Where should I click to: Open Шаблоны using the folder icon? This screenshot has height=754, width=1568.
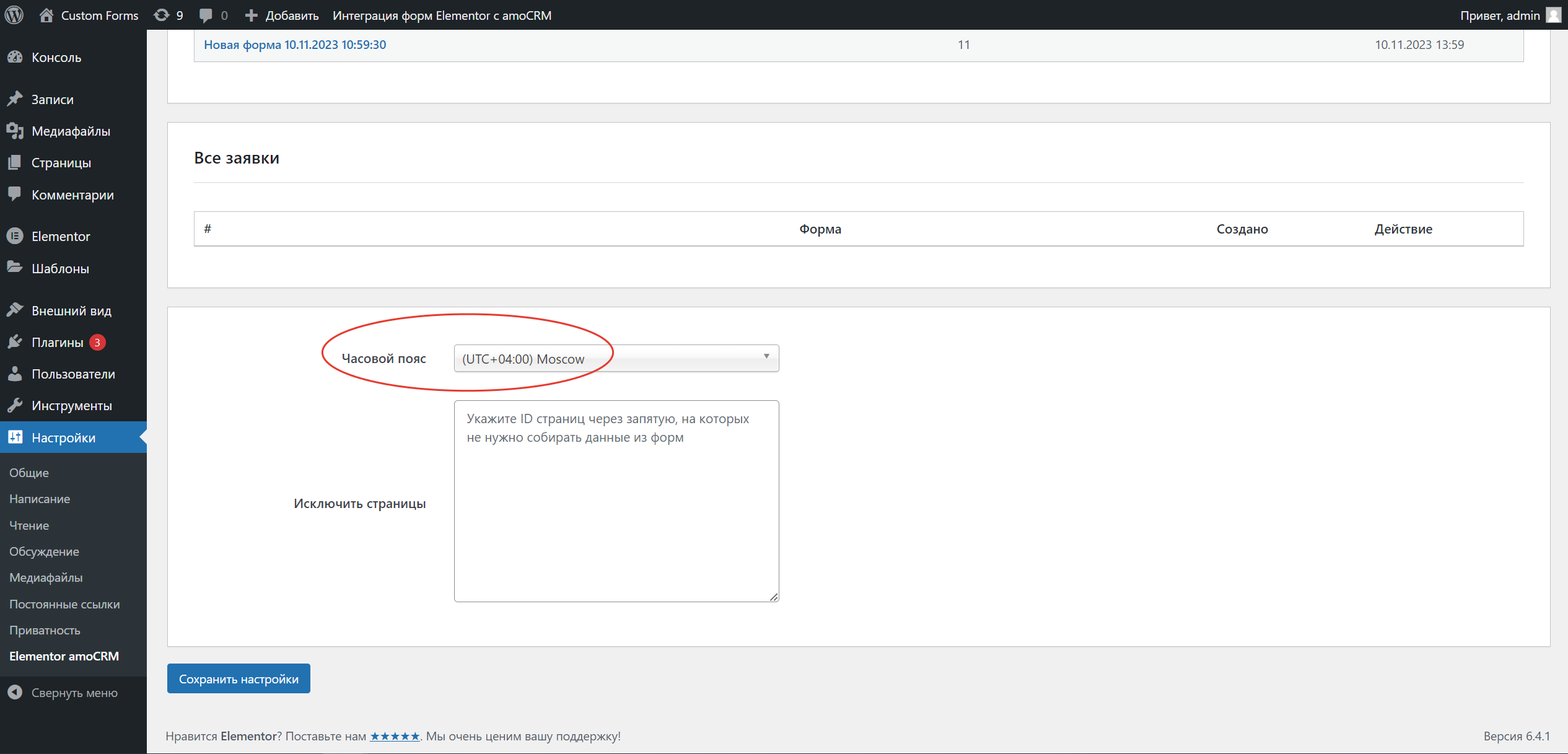pyautogui.click(x=15, y=267)
